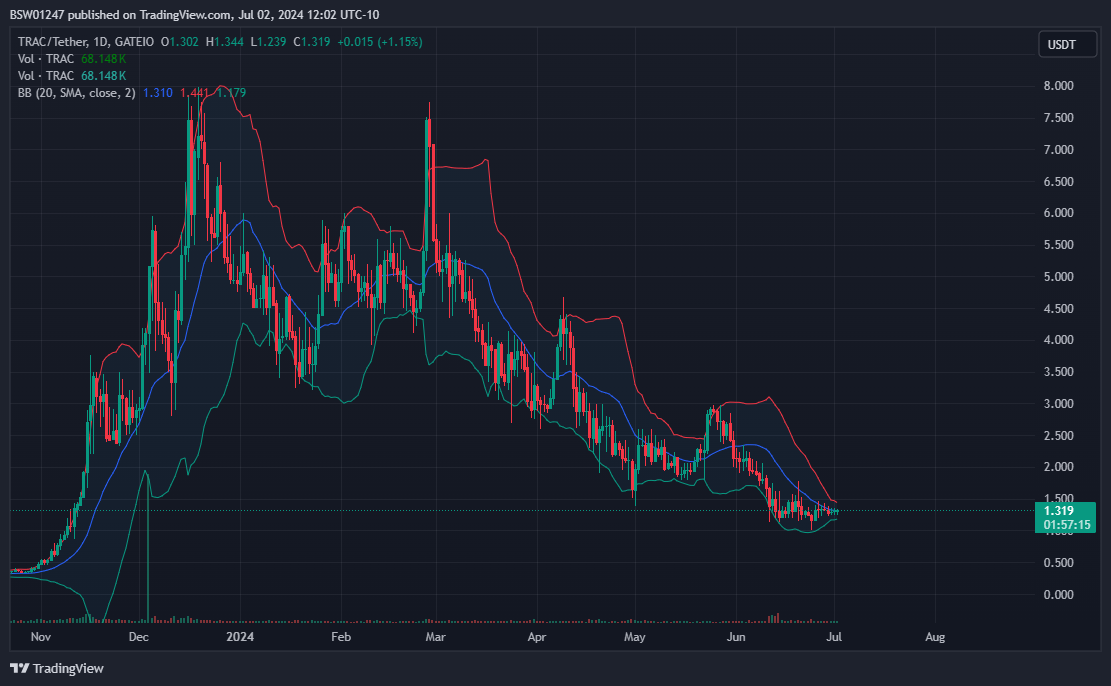This screenshot has height=686, width=1111.
Task: Click the BSW01247 published on TradingView.com header
Action: (194, 15)
